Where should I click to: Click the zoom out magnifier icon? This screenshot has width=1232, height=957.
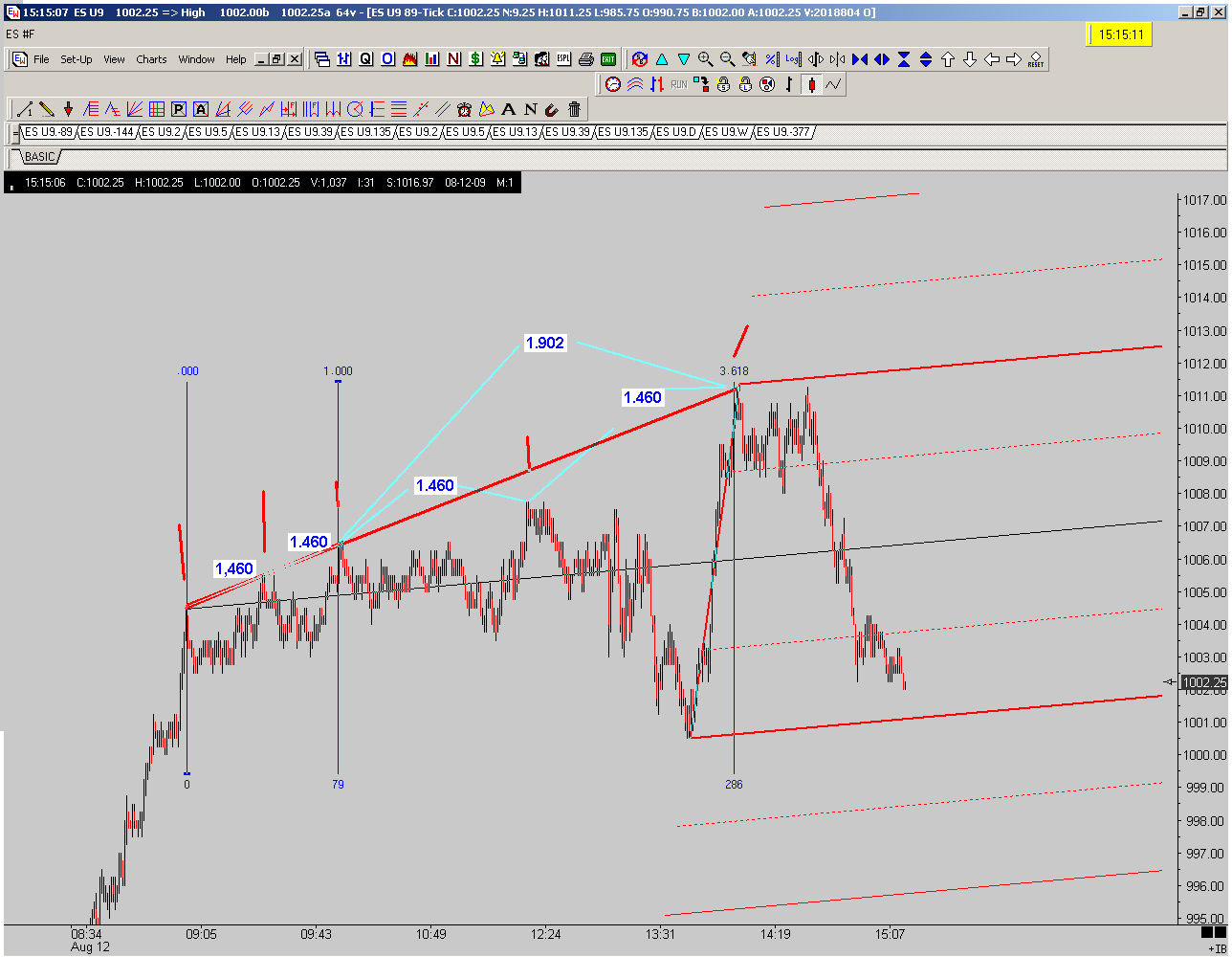pyautogui.click(x=727, y=59)
